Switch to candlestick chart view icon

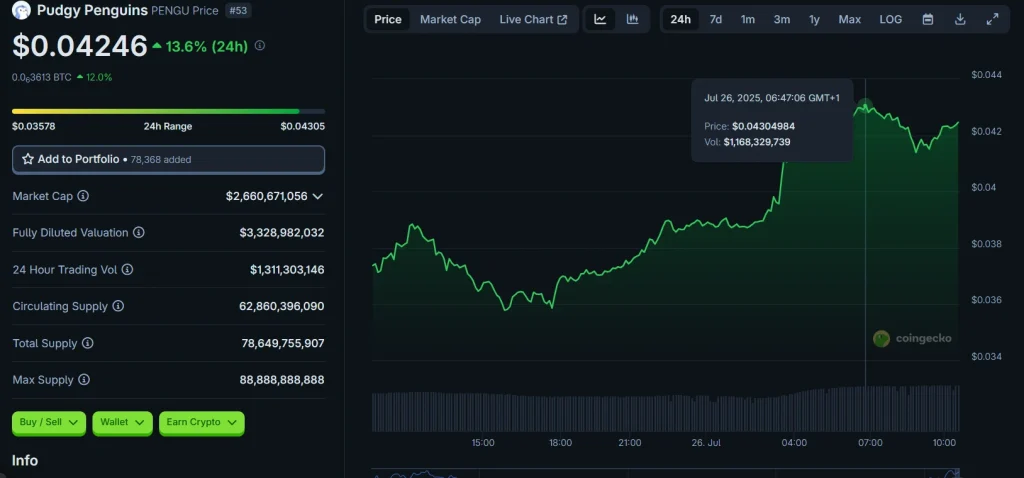click(x=632, y=20)
